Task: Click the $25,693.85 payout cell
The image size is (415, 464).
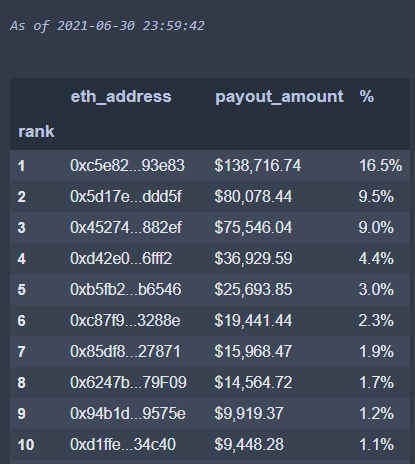Action: (x=253, y=290)
